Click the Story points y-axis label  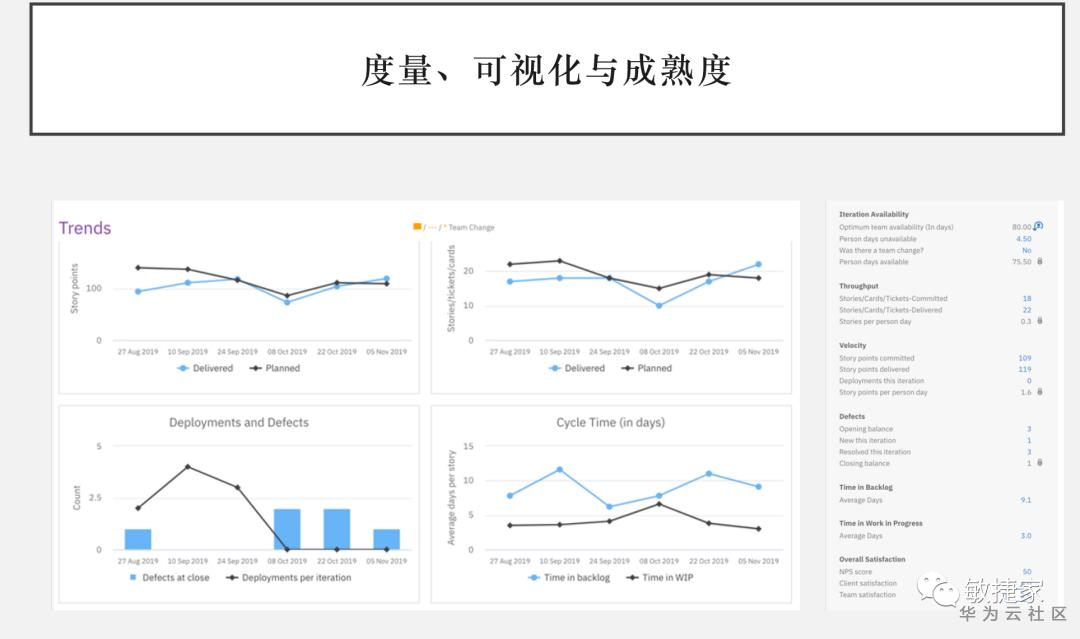pyautogui.click(x=74, y=289)
